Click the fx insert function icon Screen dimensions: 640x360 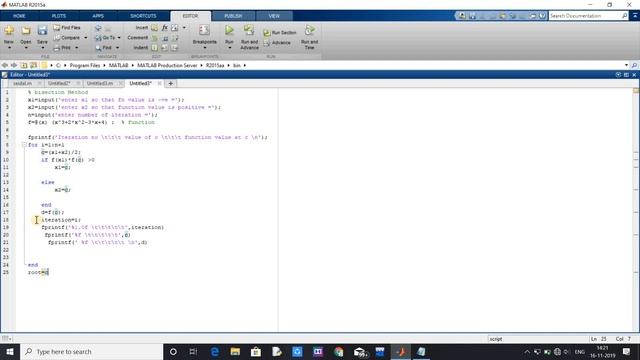[x=164, y=28]
